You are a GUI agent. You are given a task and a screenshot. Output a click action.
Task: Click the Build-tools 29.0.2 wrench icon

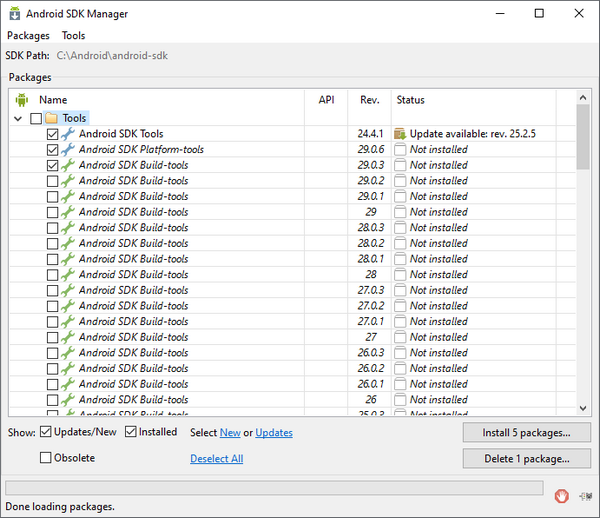point(68,181)
